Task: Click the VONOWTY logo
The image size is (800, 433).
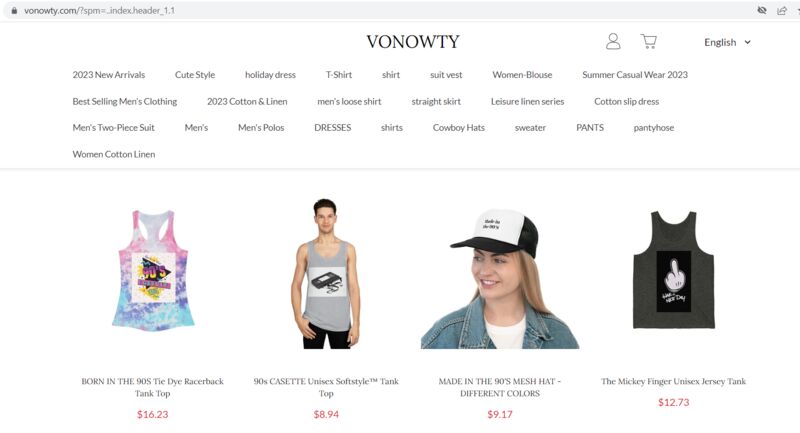Action: click(413, 41)
